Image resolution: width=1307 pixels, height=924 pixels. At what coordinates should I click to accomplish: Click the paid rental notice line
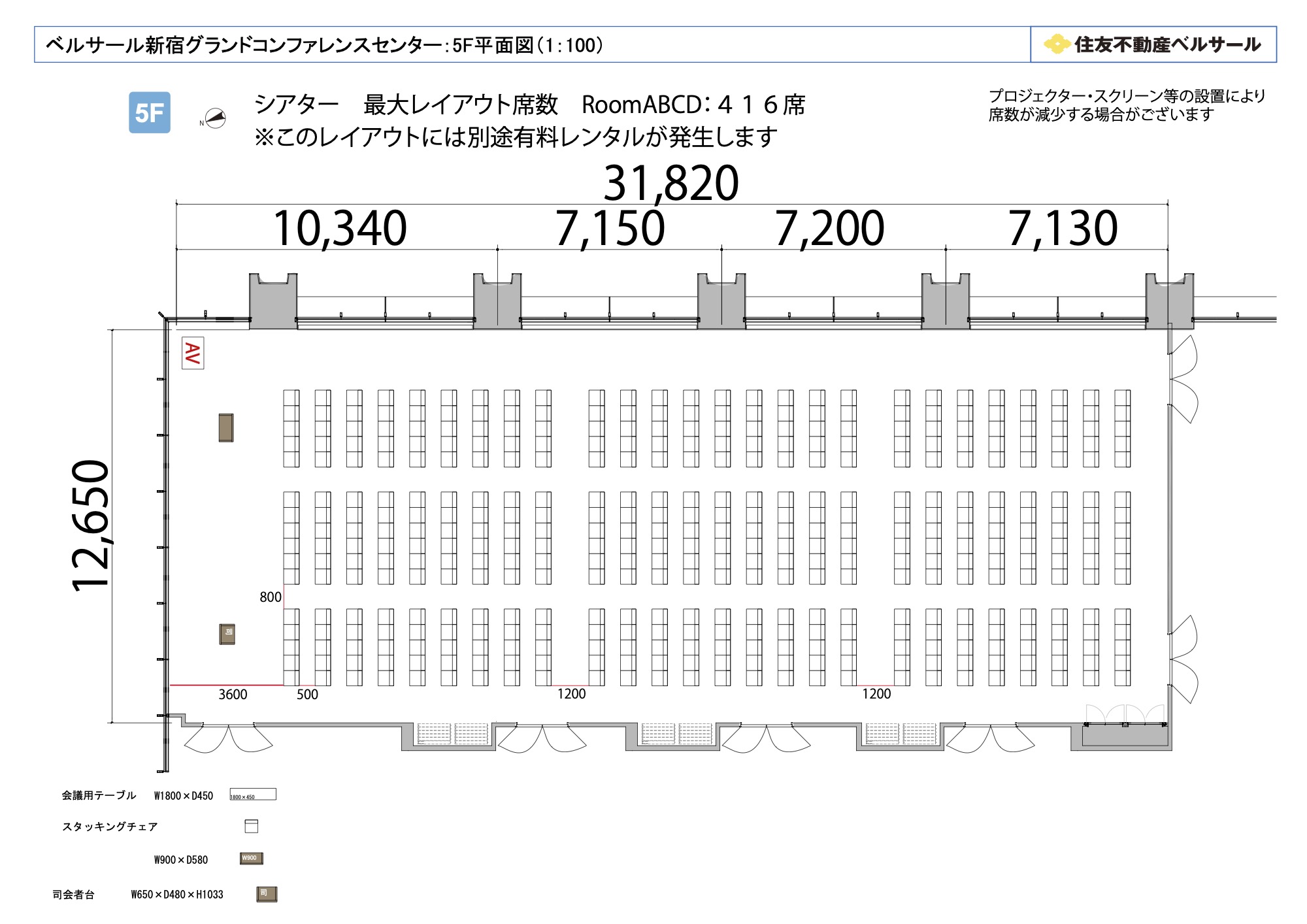(x=516, y=137)
